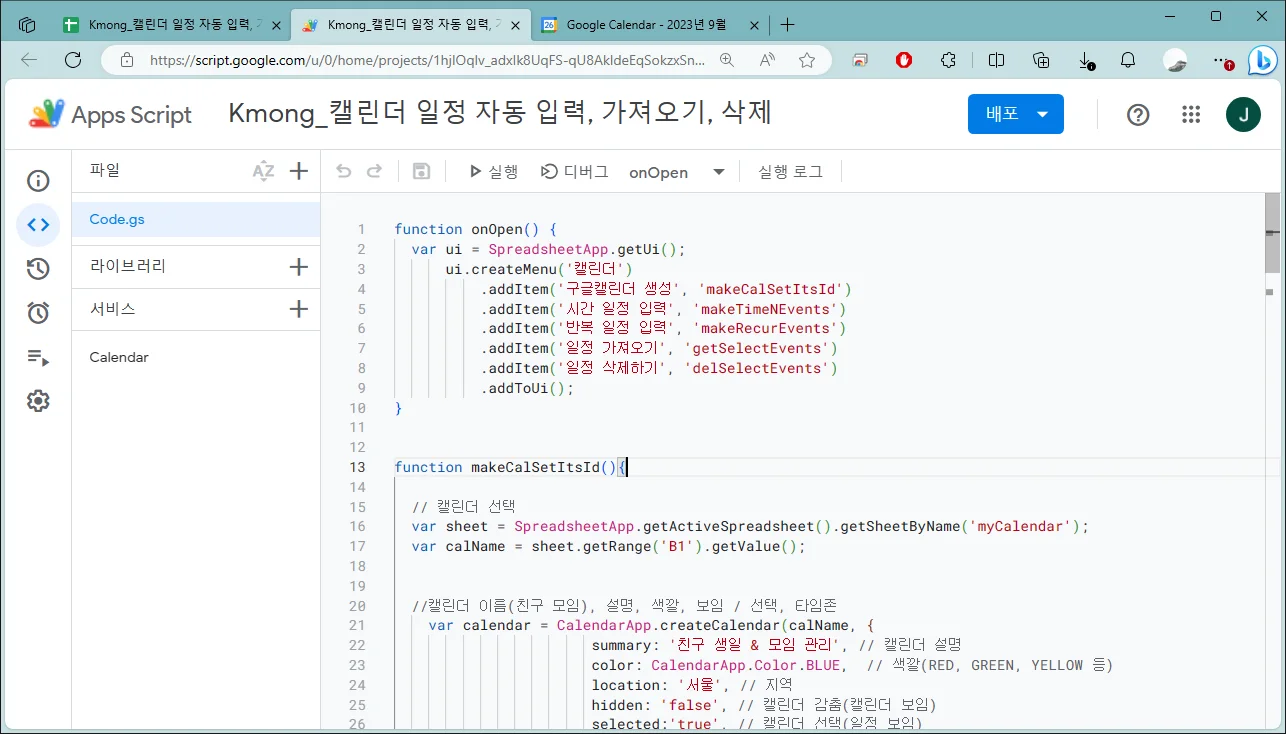Click the 라이브러리 section label

point(128,266)
